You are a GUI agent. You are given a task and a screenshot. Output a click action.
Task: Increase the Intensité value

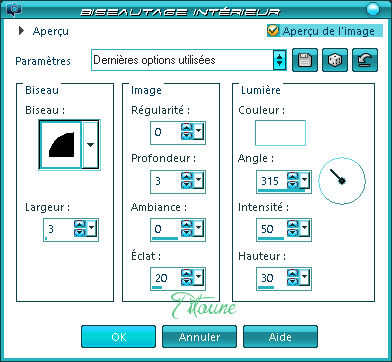pos(292,225)
